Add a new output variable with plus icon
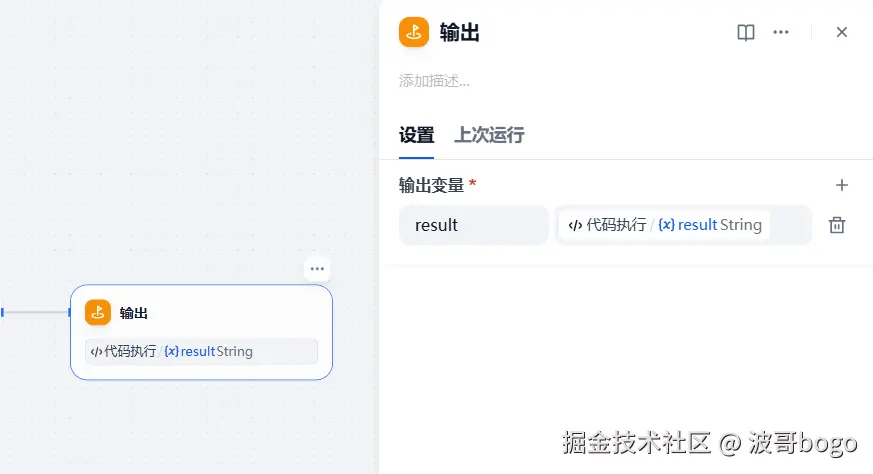The width and height of the screenshot is (873, 474). click(842, 185)
